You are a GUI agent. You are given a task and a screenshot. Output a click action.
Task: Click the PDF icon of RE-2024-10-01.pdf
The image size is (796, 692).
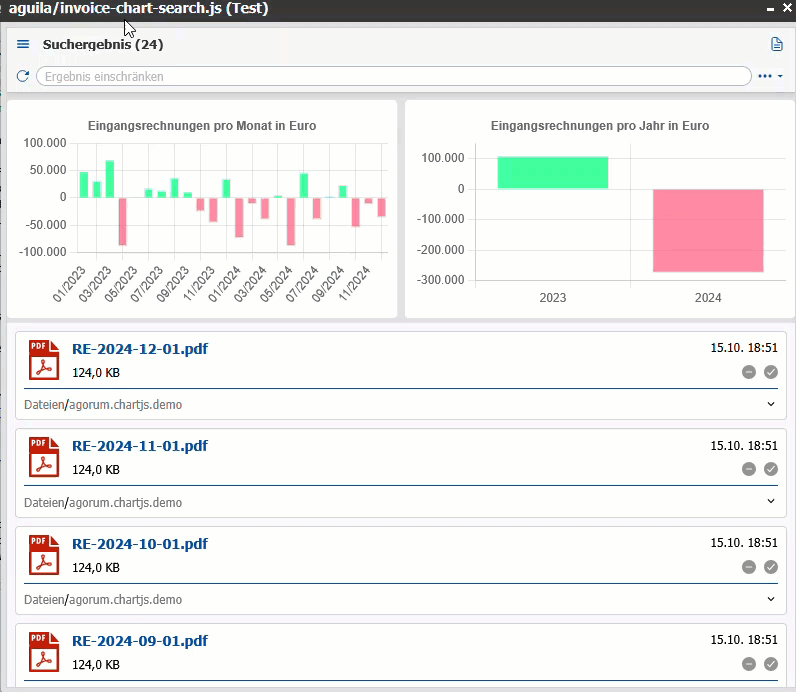(x=43, y=555)
